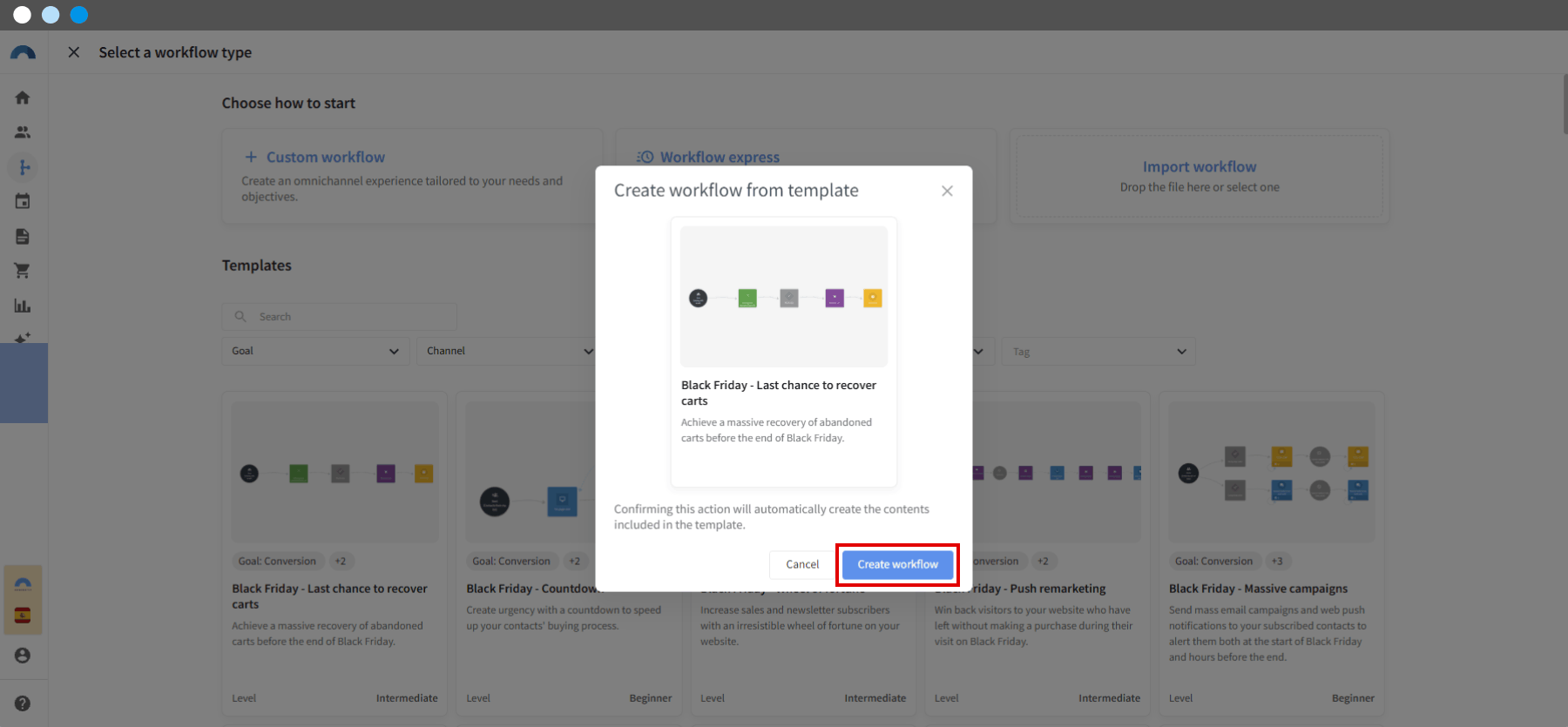Click the dialog title "Create workflow from template"
This screenshot has height=727, width=1568.
pyautogui.click(x=736, y=191)
